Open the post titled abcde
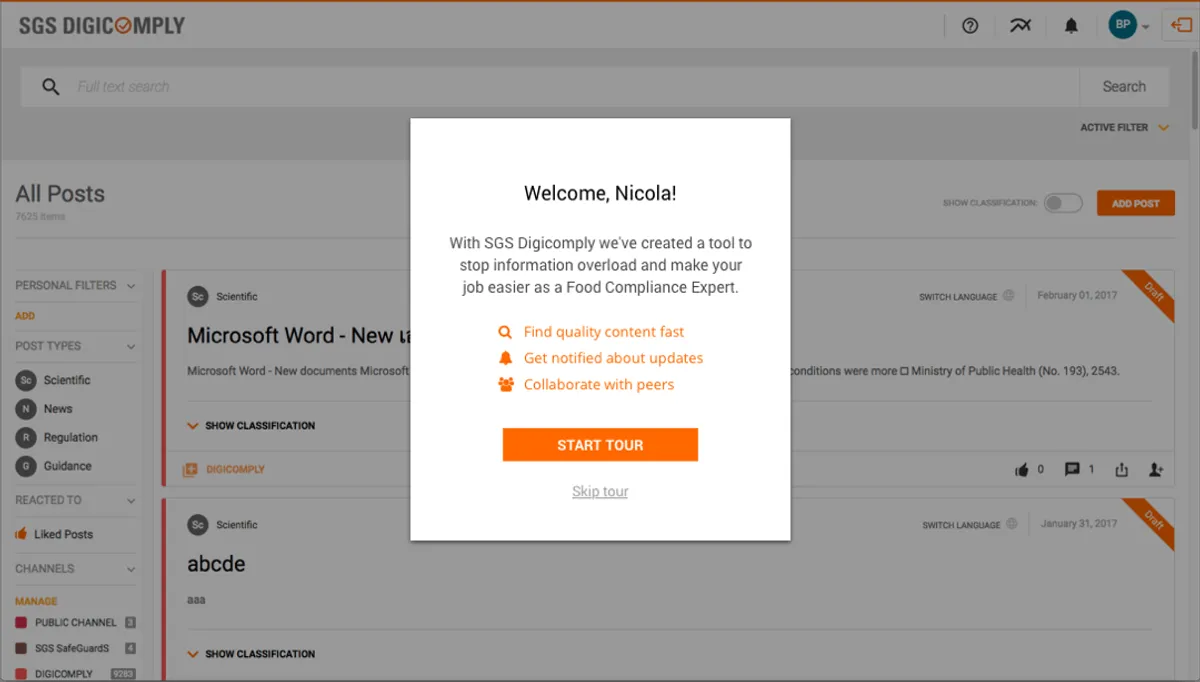Image resolution: width=1200 pixels, height=682 pixels. point(216,564)
